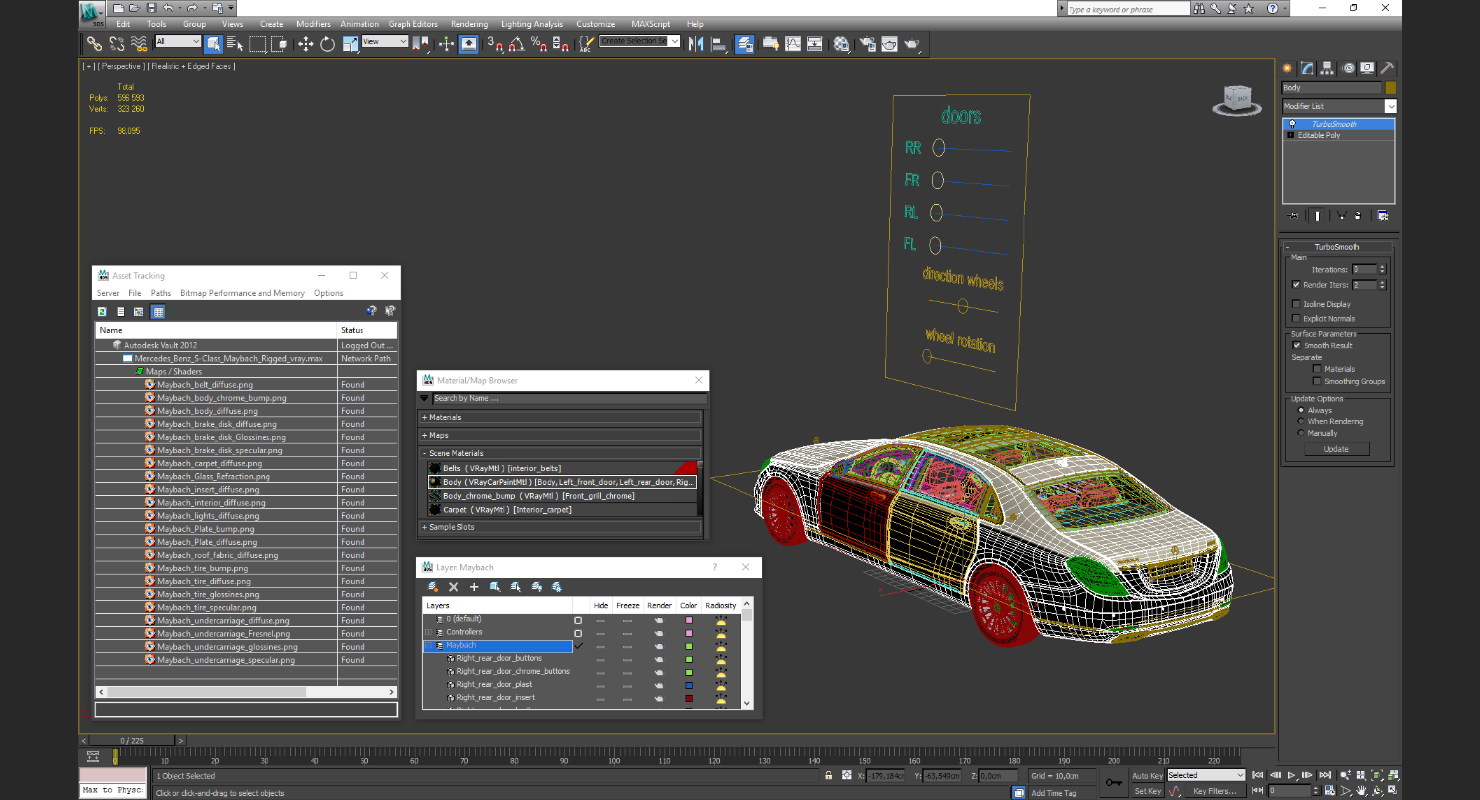Open the reference coordinate View dropdown
The image size is (1480, 800).
(x=385, y=42)
